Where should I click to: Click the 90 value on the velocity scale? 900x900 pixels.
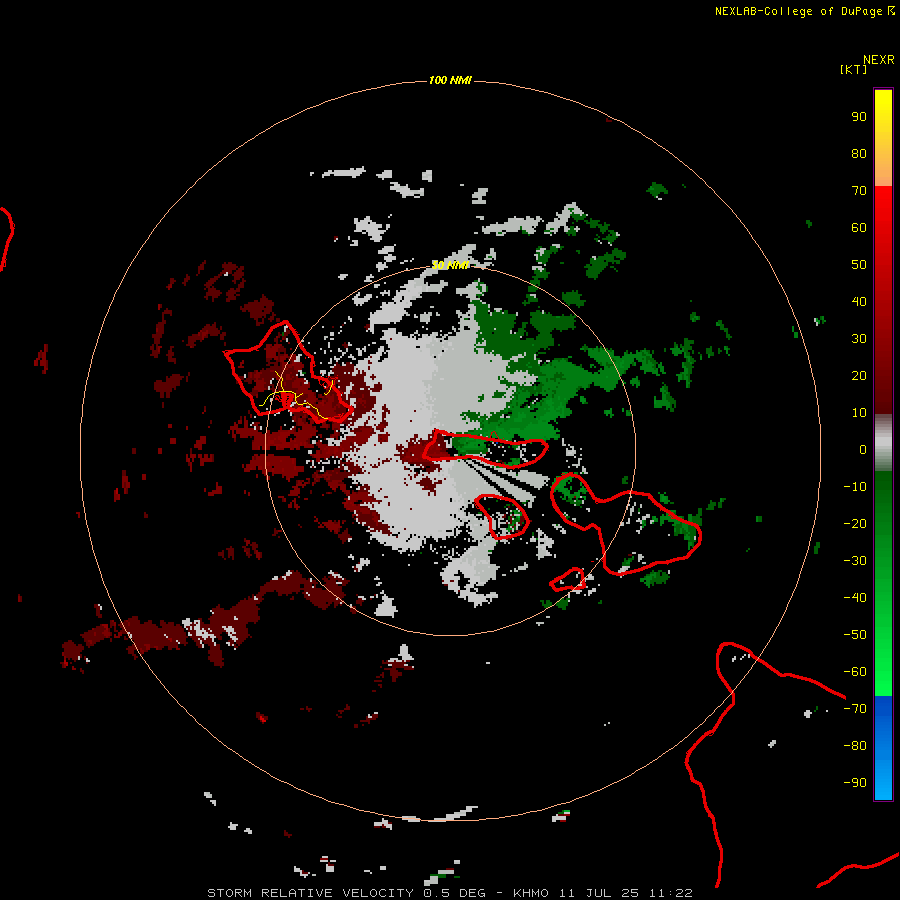tap(859, 117)
